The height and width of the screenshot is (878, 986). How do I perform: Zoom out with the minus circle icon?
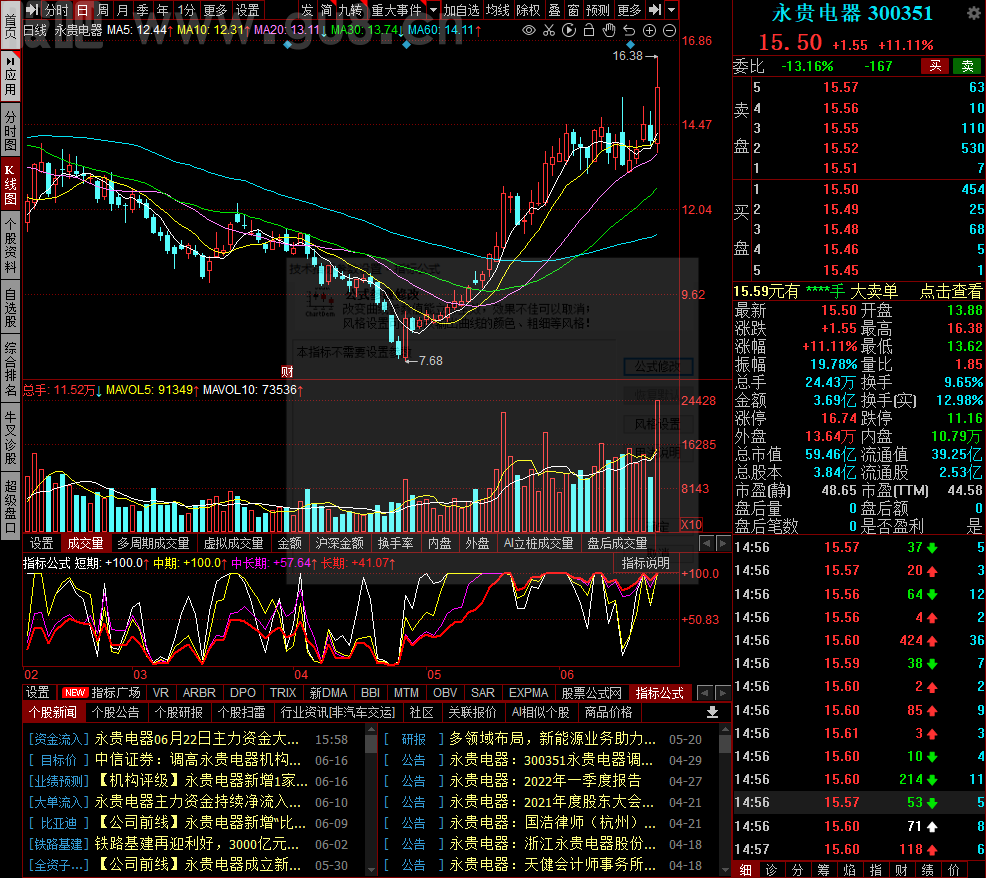coord(670,30)
